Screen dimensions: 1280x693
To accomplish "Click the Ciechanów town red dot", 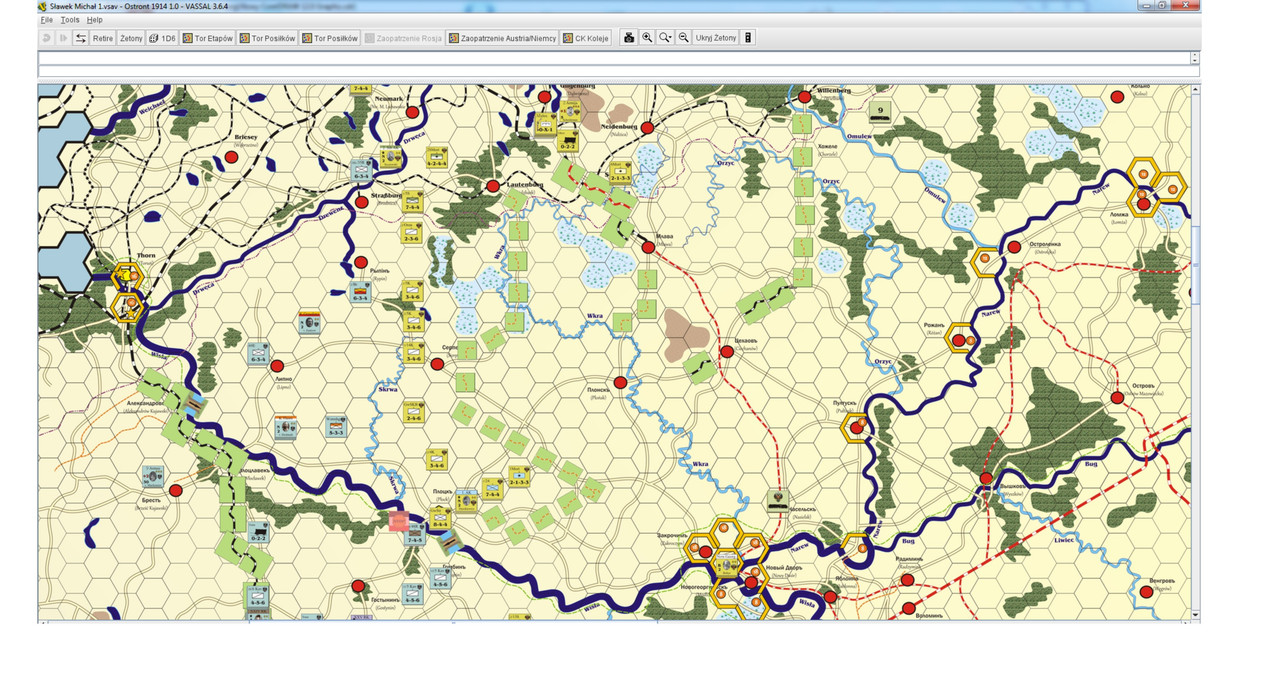I will 727,352.
